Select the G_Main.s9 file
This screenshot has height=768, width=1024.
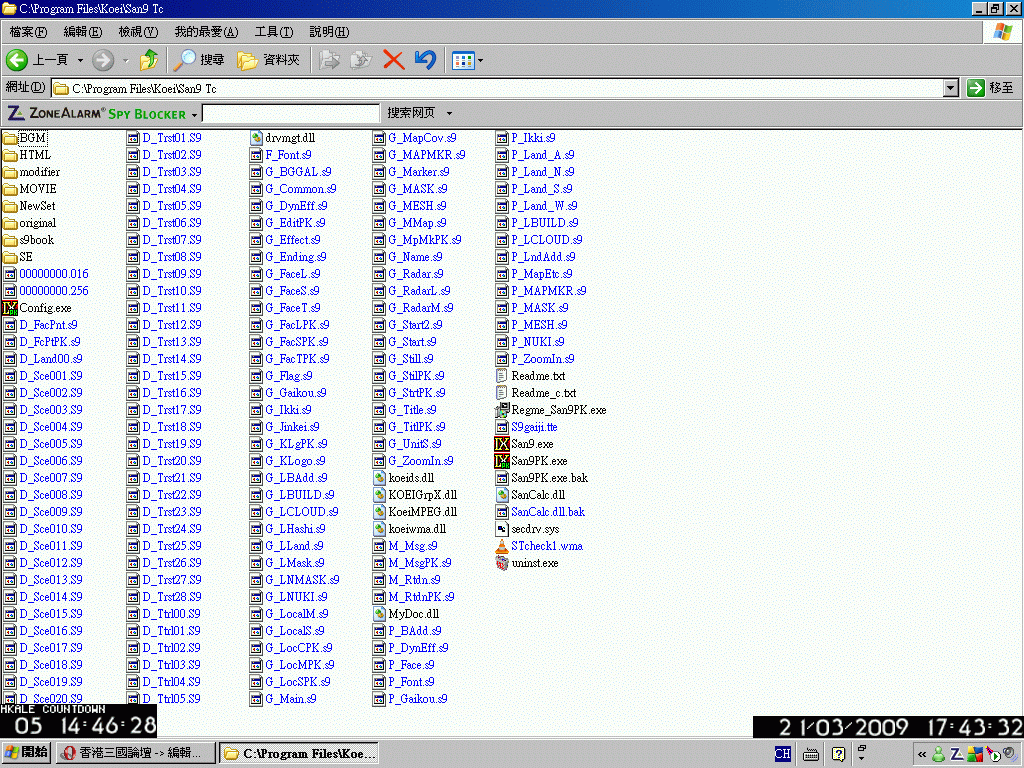click(x=283, y=698)
